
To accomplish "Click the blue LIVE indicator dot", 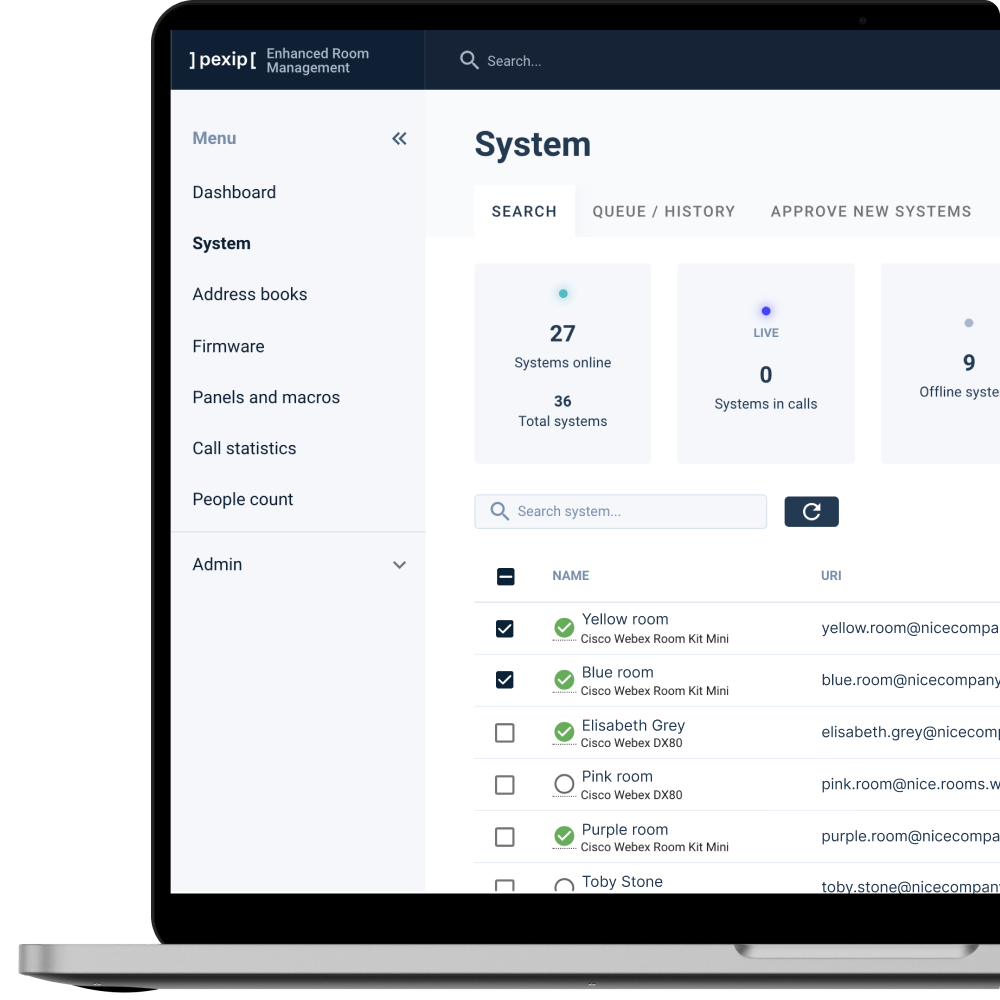I will click(x=766, y=311).
